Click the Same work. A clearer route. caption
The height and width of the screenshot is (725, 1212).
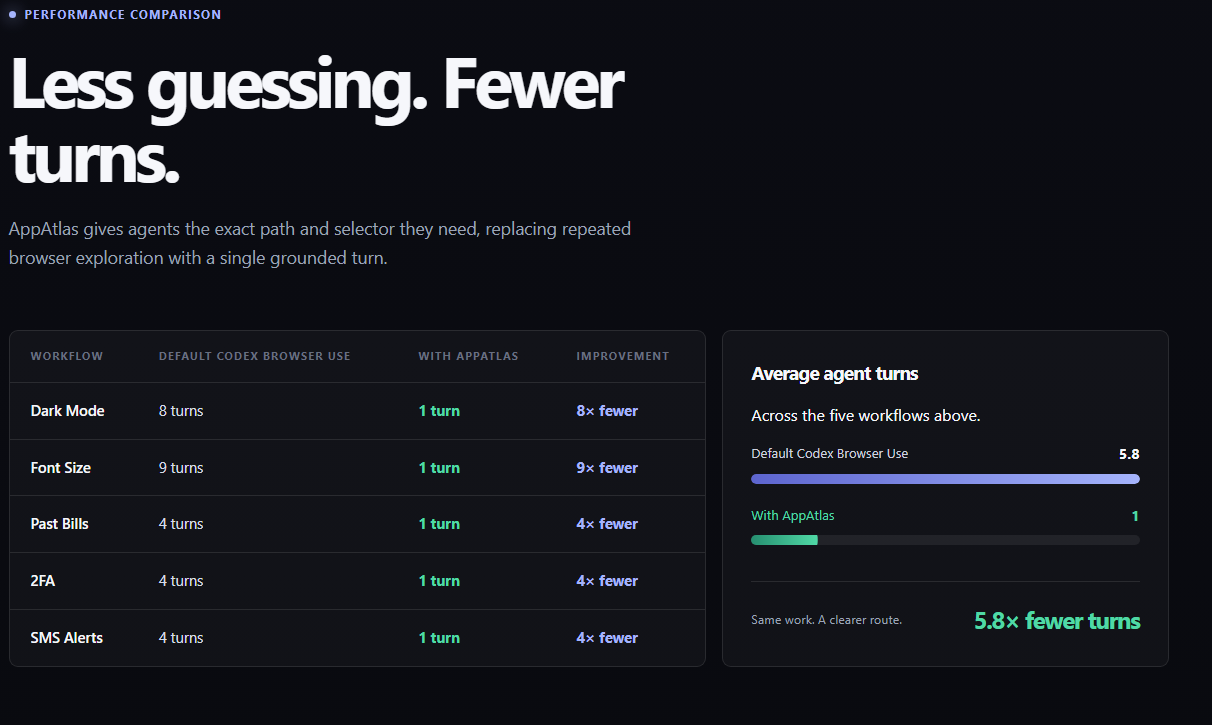827,620
